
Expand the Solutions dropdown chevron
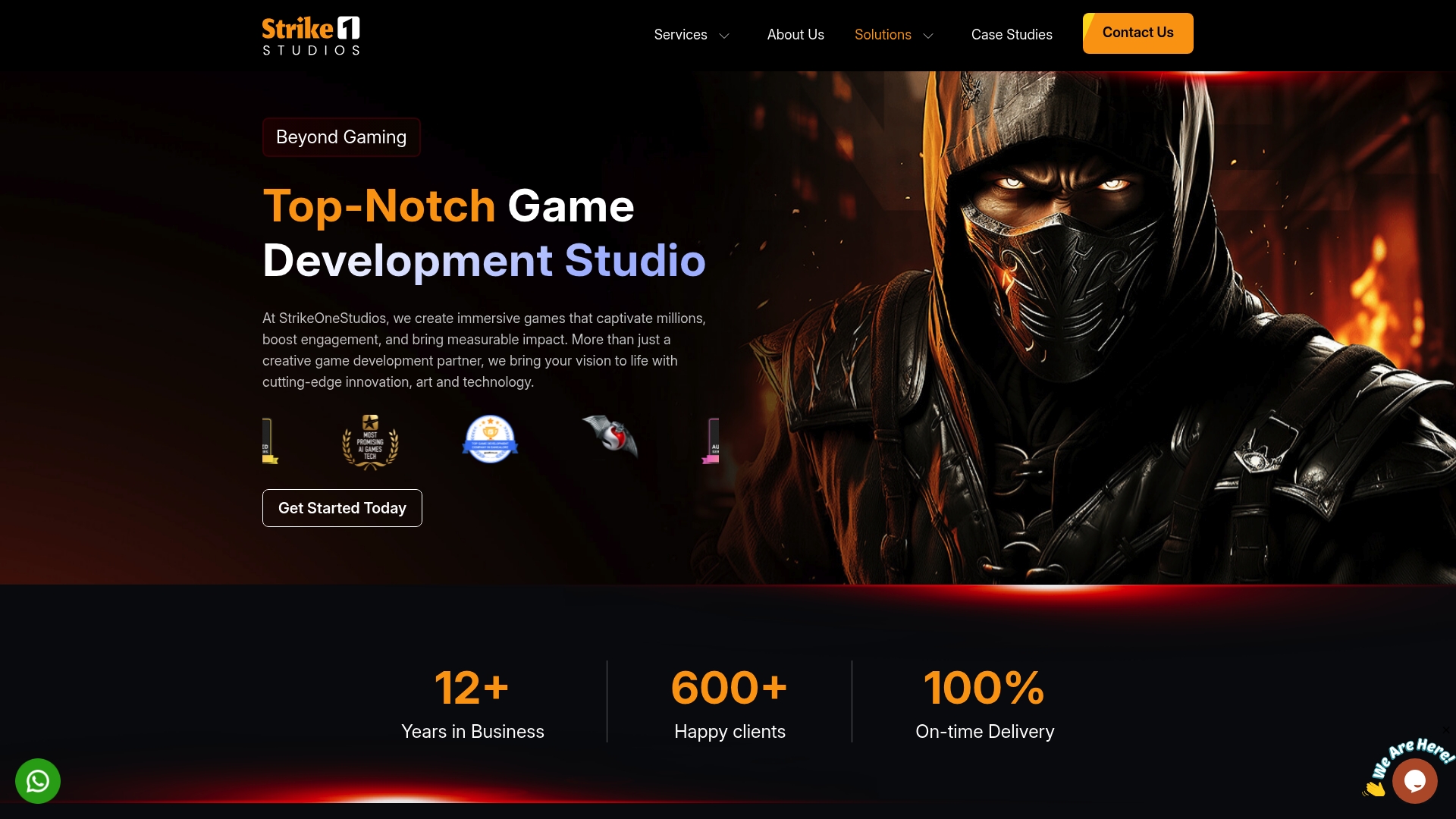click(928, 36)
